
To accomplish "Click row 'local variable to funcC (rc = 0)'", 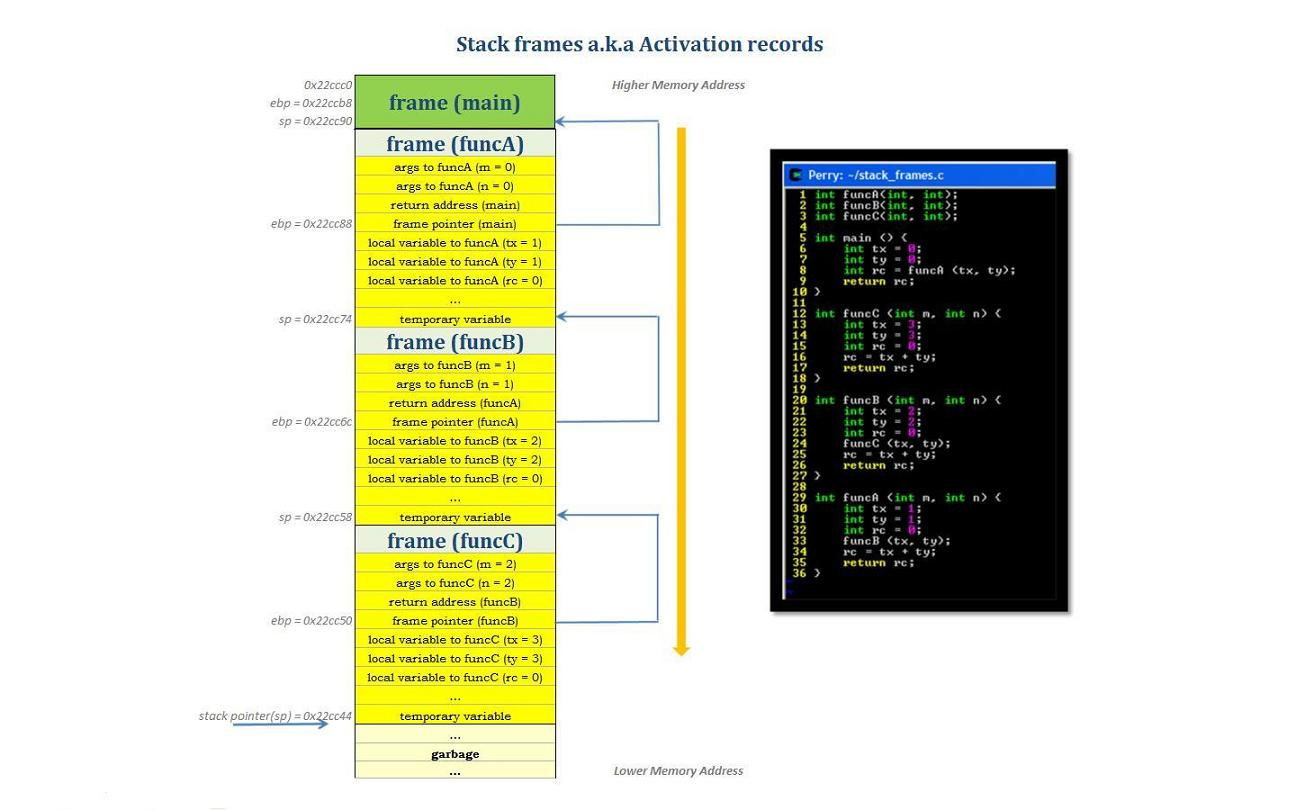I will coord(455,678).
